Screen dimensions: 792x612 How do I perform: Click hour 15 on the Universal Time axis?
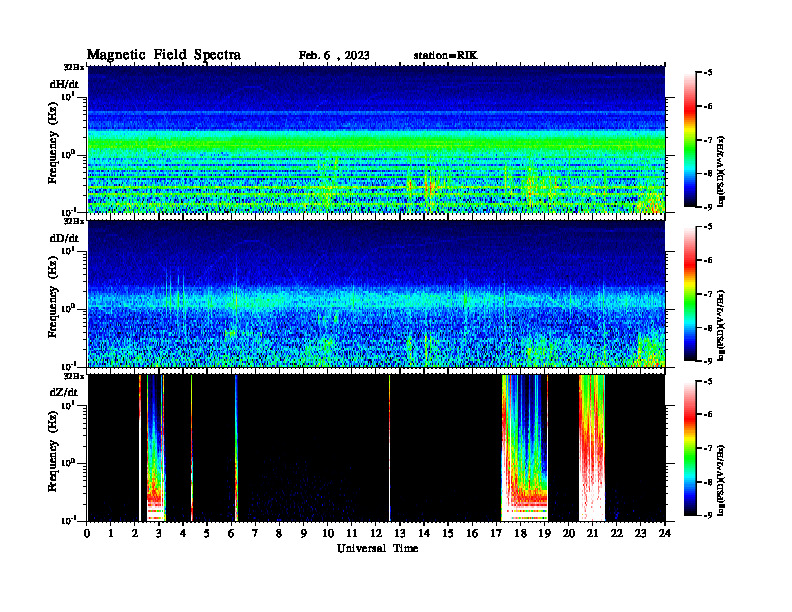(448, 533)
